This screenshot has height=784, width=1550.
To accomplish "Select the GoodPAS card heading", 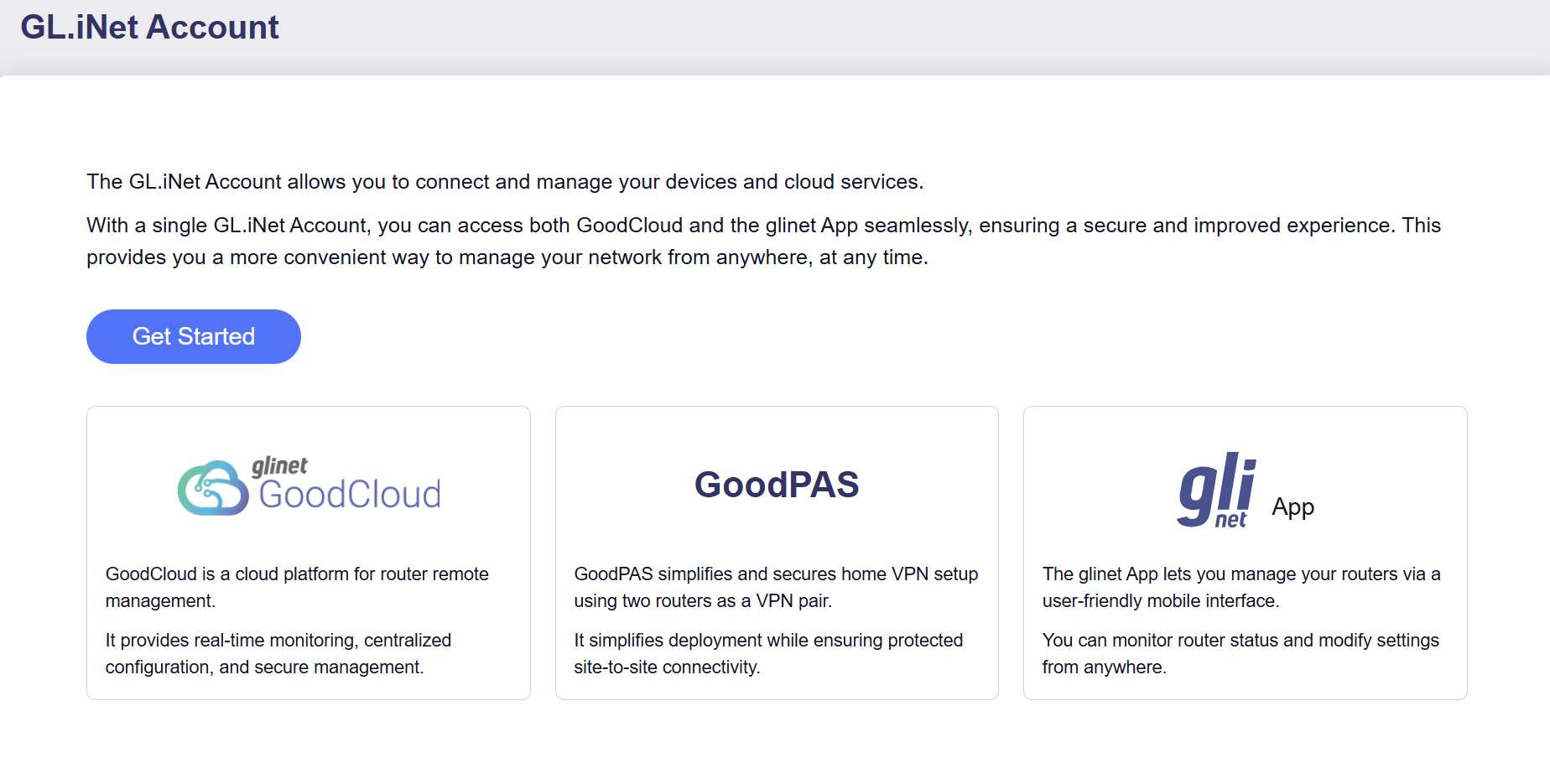I will (x=777, y=485).
